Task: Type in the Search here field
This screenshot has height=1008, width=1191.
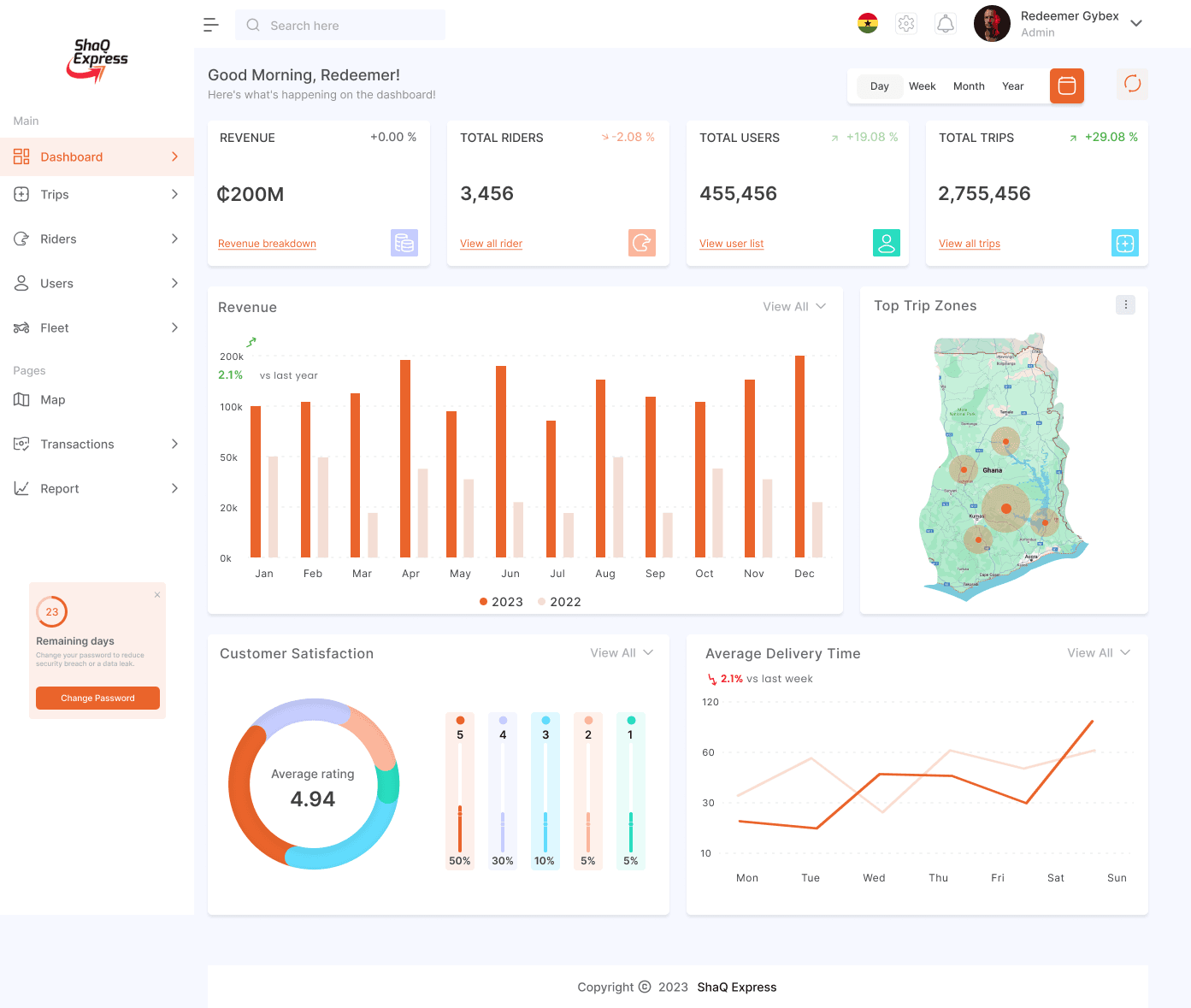Action: pyautogui.click(x=340, y=25)
